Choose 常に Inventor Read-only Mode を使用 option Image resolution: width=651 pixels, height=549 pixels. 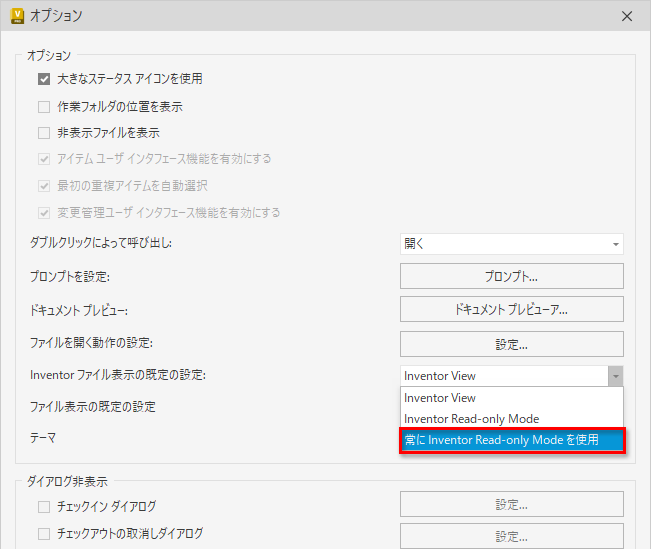coord(512,440)
